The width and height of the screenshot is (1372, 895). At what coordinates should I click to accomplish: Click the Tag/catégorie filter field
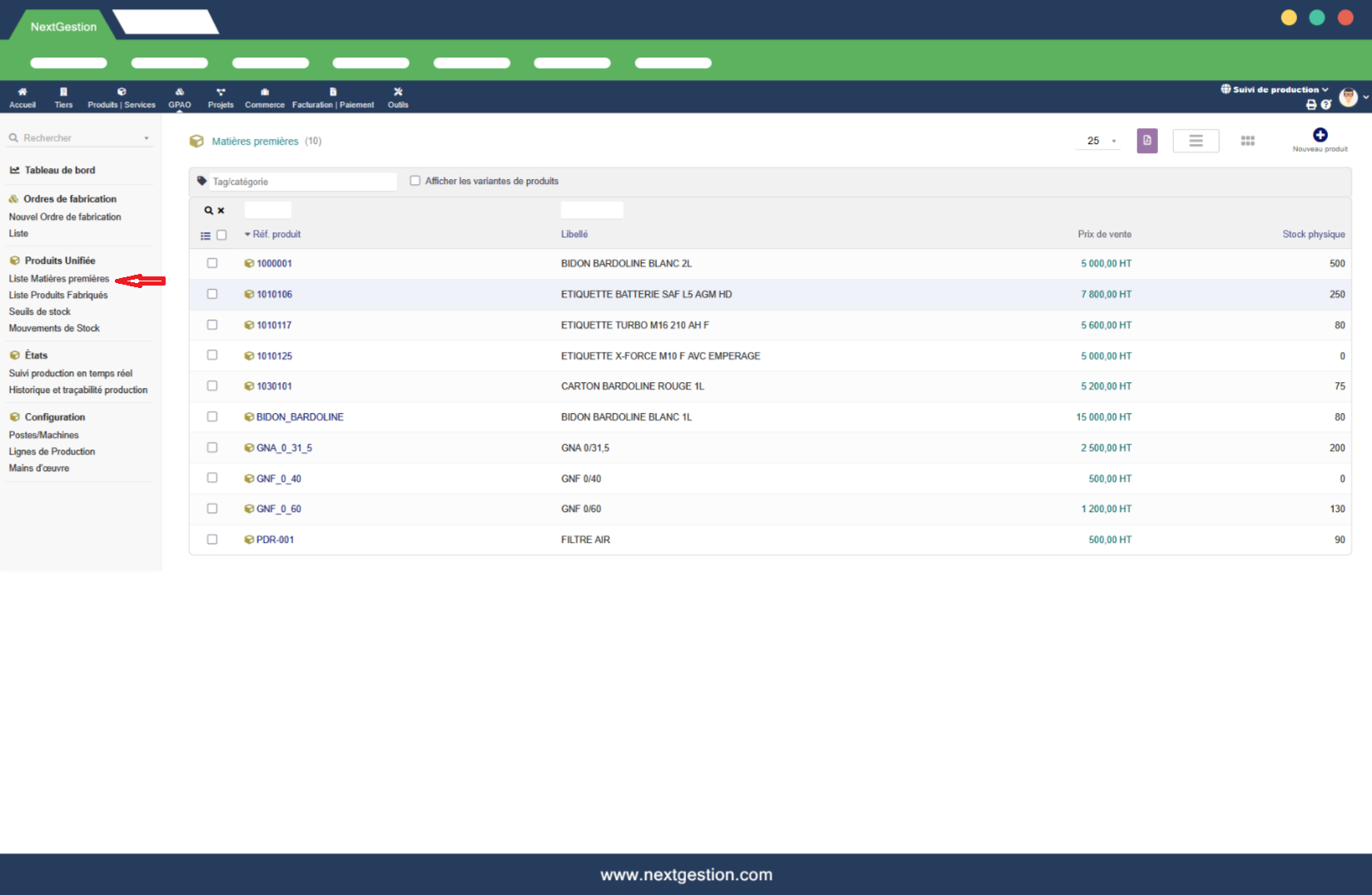pyautogui.click(x=303, y=181)
